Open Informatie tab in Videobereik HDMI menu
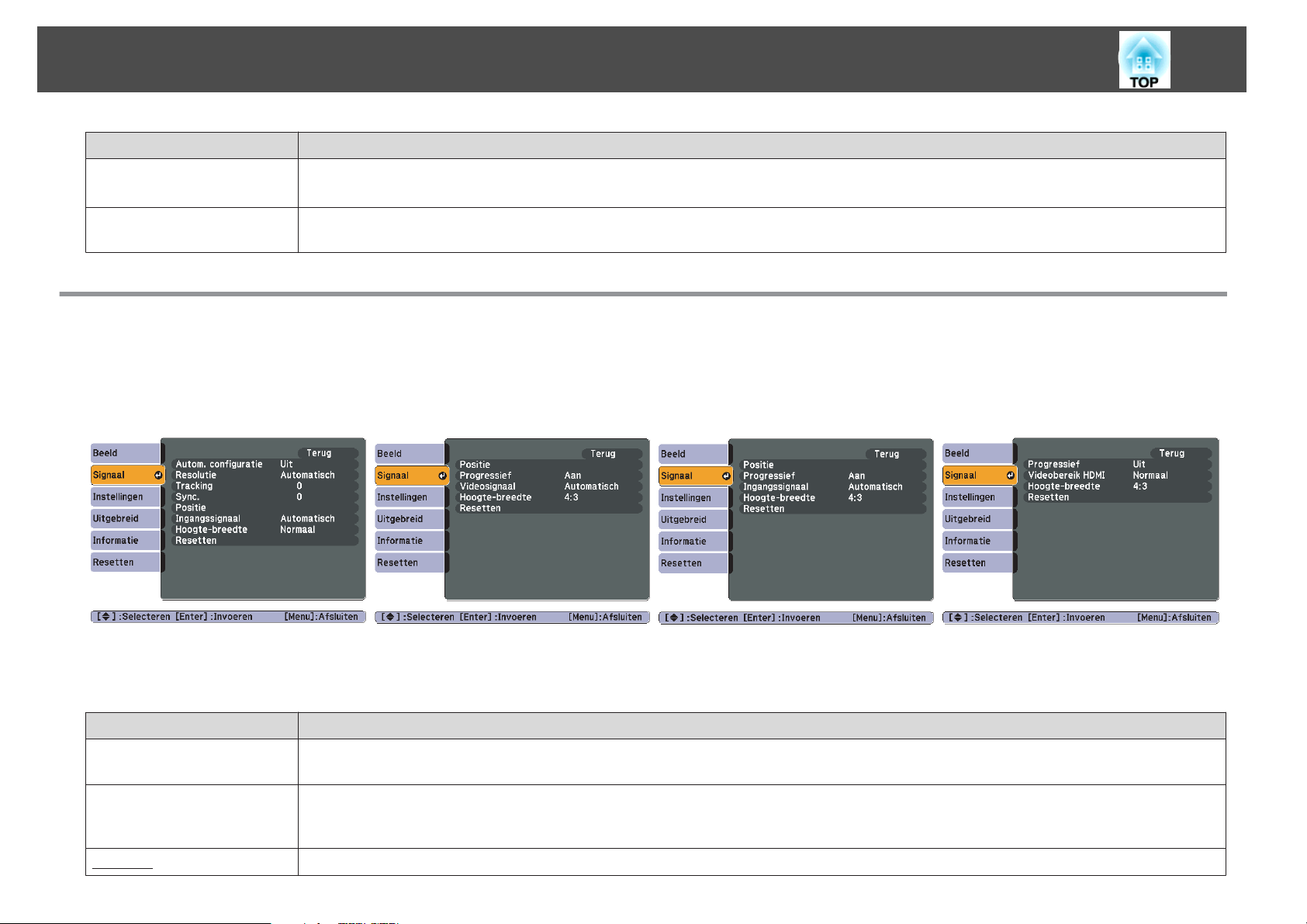This screenshot has height=924, width=1307. (977, 541)
